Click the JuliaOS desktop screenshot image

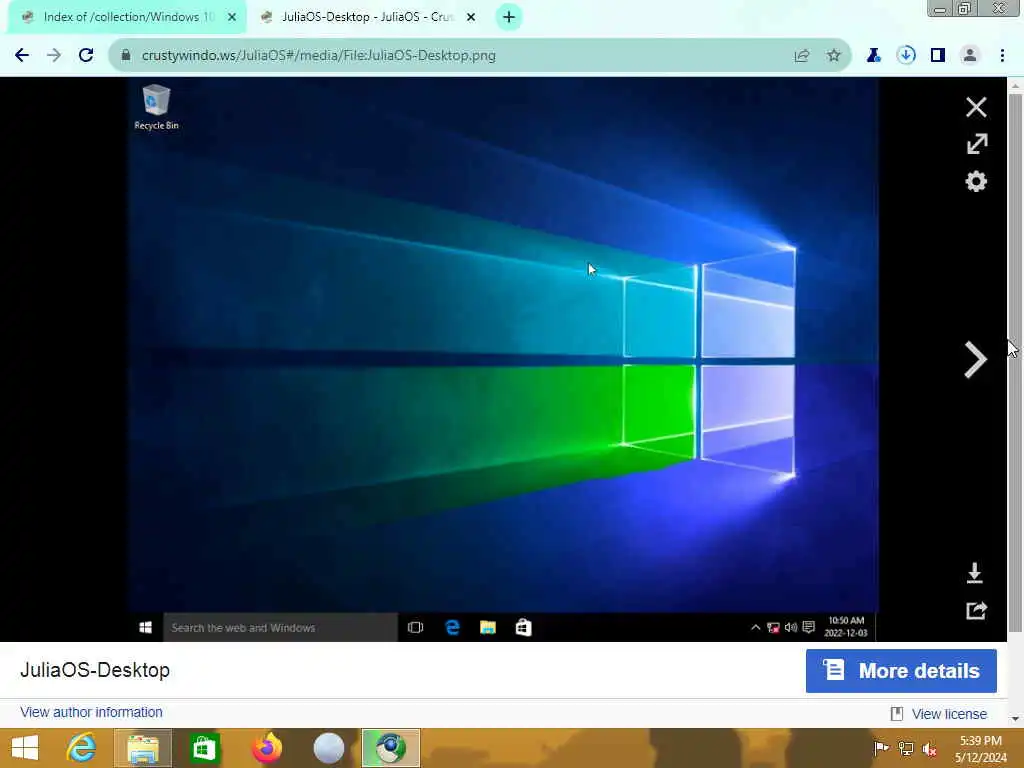tap(503, 359)
